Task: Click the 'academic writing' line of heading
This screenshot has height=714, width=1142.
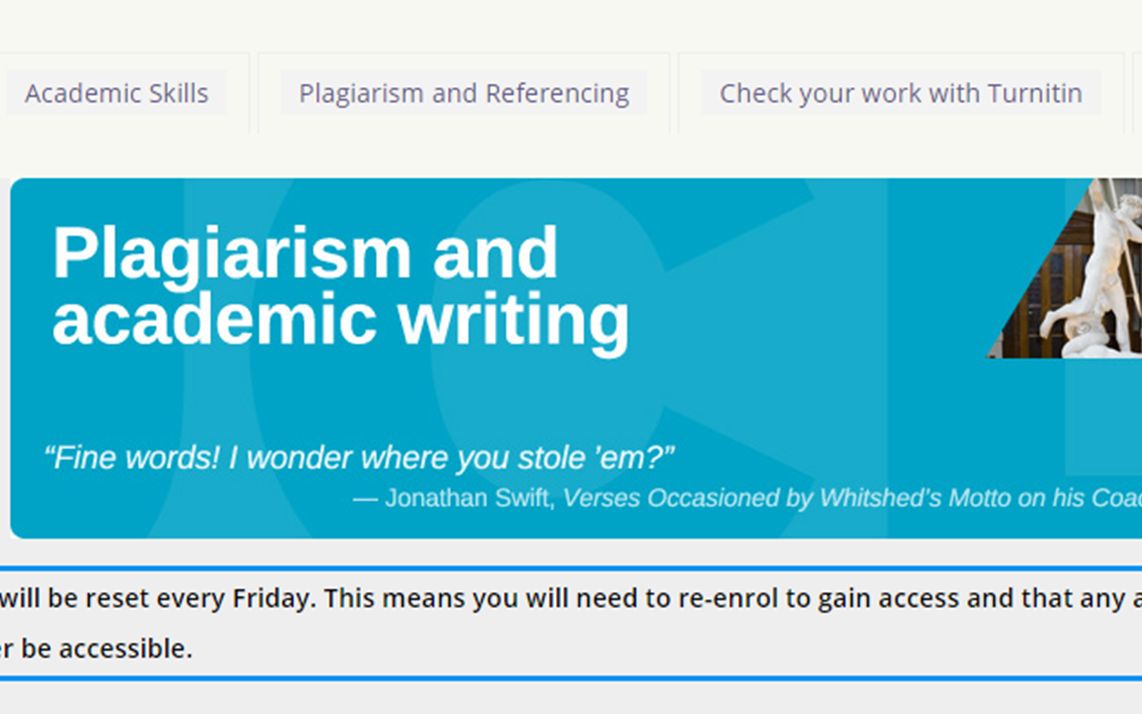Action: tap(341, 321)
